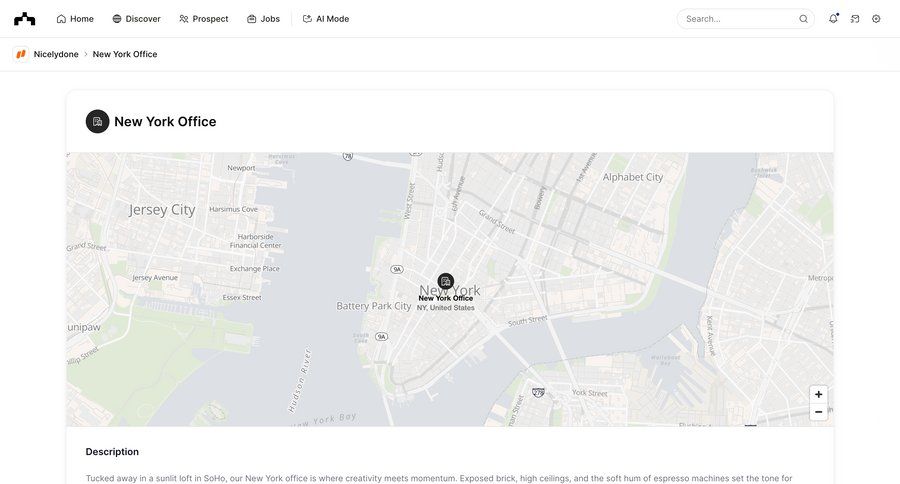Viewport: 900px width, 484px height.
Task: Click the Jobs briefcase icon
Action: click(251, 19)
